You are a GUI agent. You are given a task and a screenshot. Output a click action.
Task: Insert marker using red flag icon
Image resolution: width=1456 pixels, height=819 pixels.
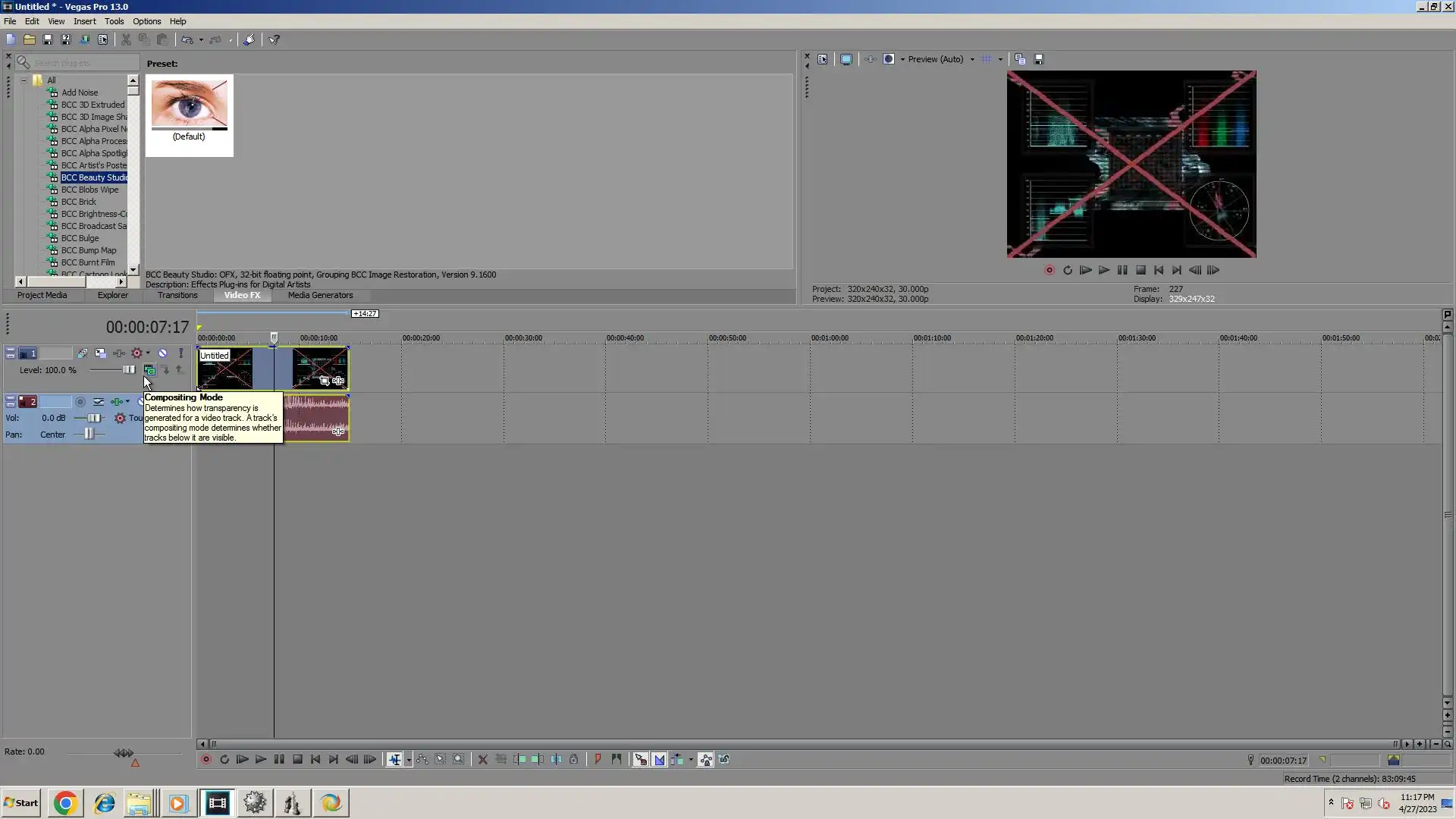point(598,760)
